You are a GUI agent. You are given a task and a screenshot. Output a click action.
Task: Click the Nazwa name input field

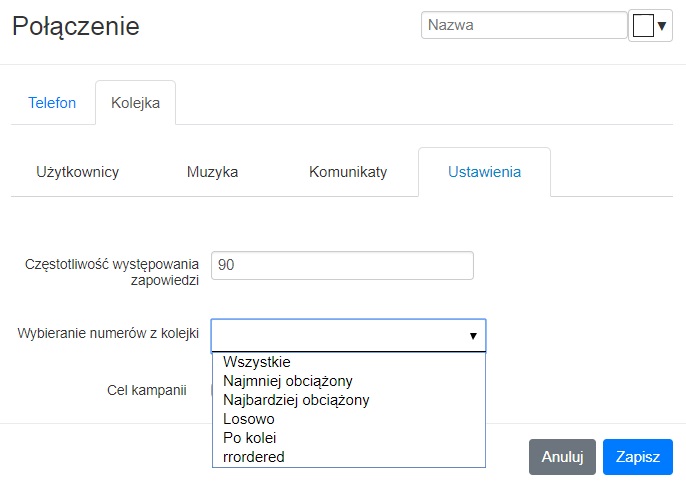[524, 25]
